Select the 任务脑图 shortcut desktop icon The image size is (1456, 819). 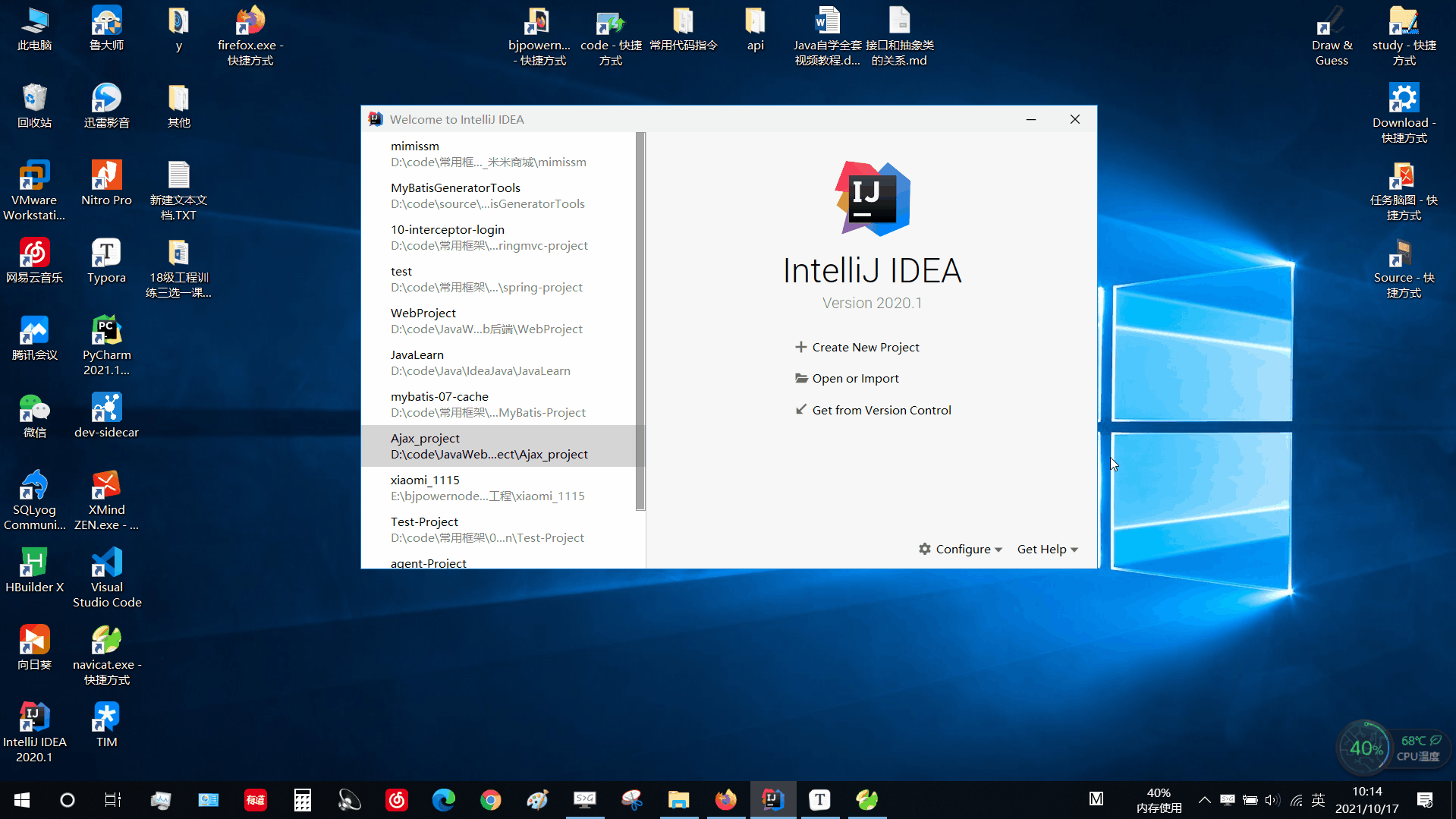pyautogui.click(x=1404, y=191)
